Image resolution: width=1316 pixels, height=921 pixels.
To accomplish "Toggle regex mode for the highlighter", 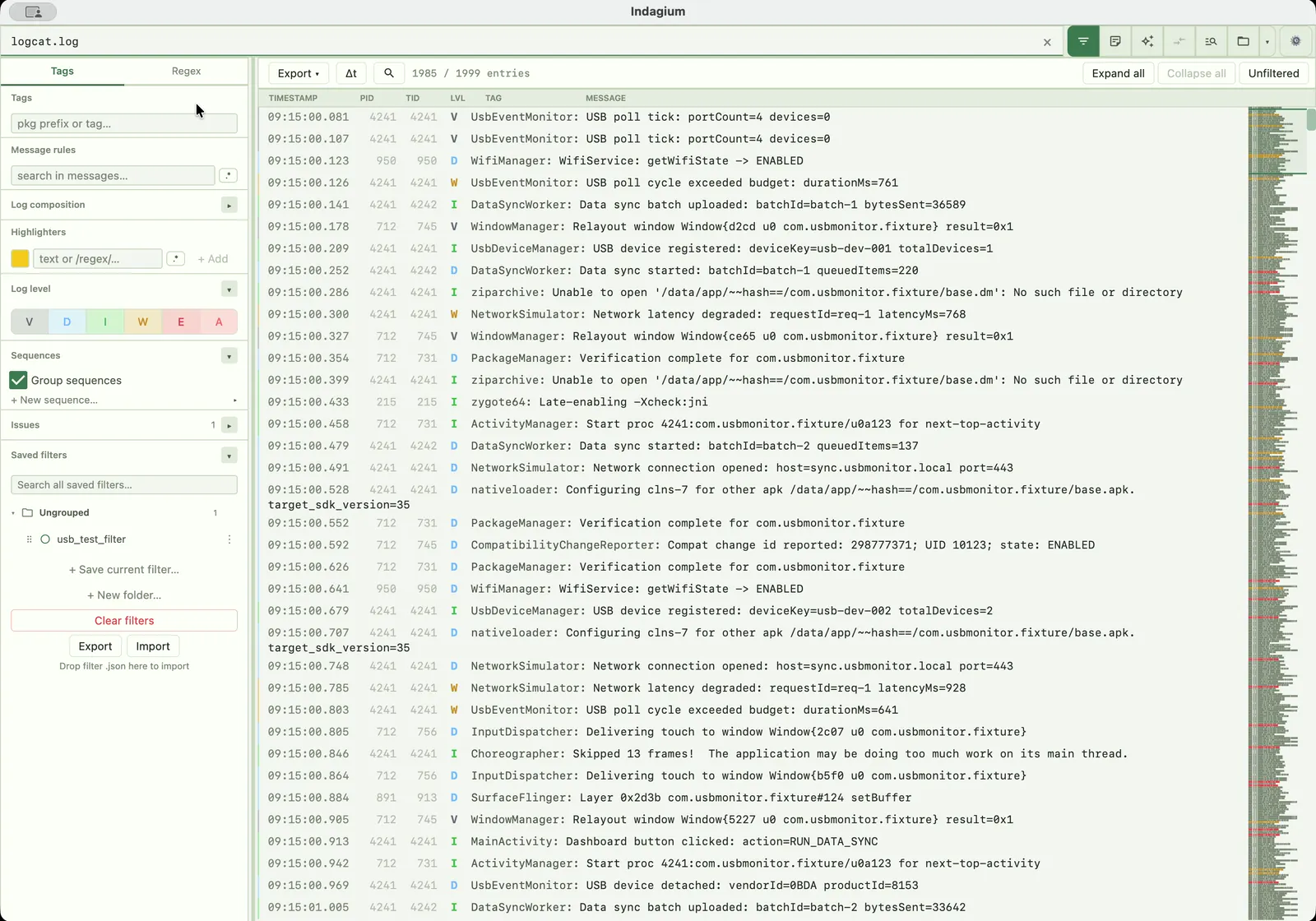I will click(175, 258).
